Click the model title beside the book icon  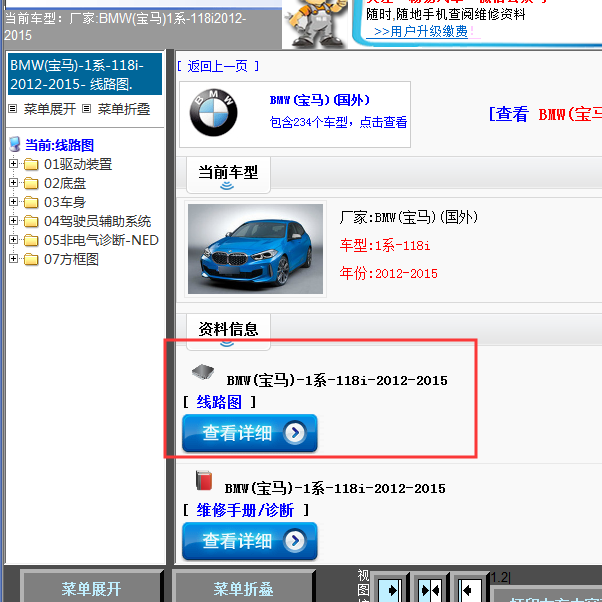335,488
